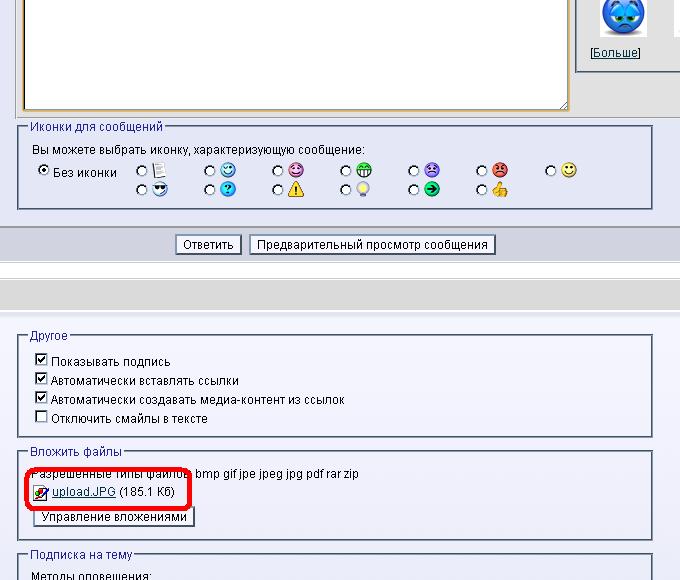680x580 pixels.
Task: Click the "Больше" smilies link
Action: [615, 53]
